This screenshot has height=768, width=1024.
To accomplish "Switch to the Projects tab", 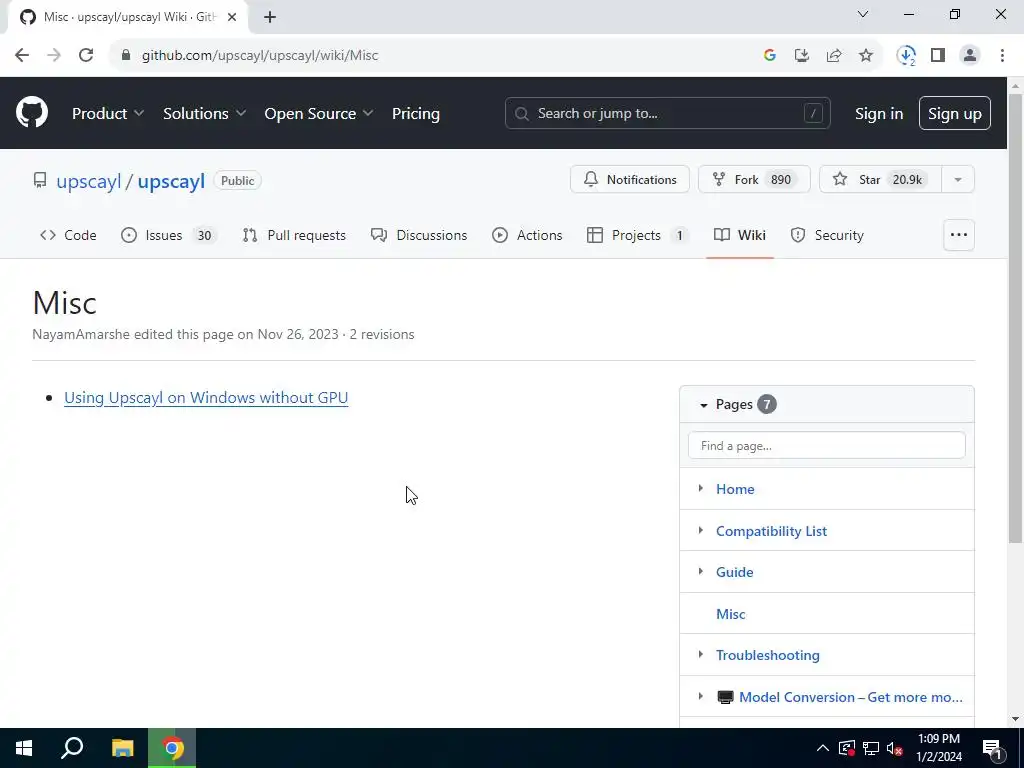I will point(638,235).
